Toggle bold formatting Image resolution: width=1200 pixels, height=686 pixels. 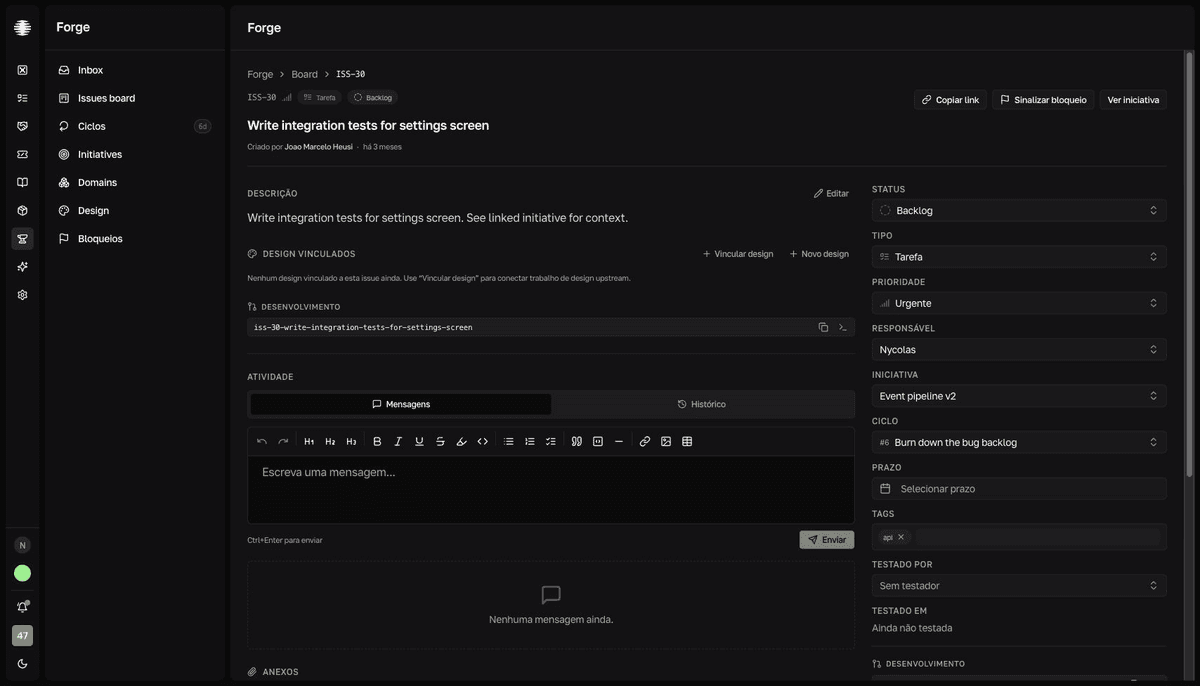377,441
